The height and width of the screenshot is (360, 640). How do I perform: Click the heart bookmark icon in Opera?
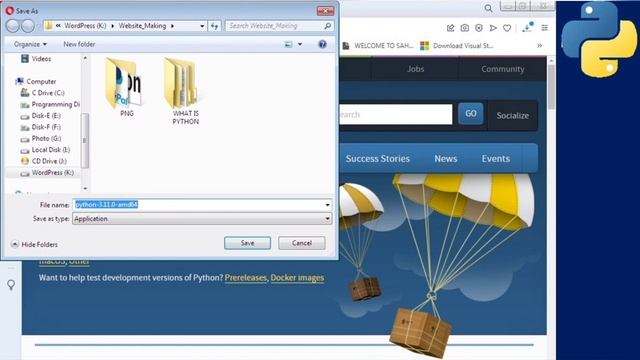(507, 28)
